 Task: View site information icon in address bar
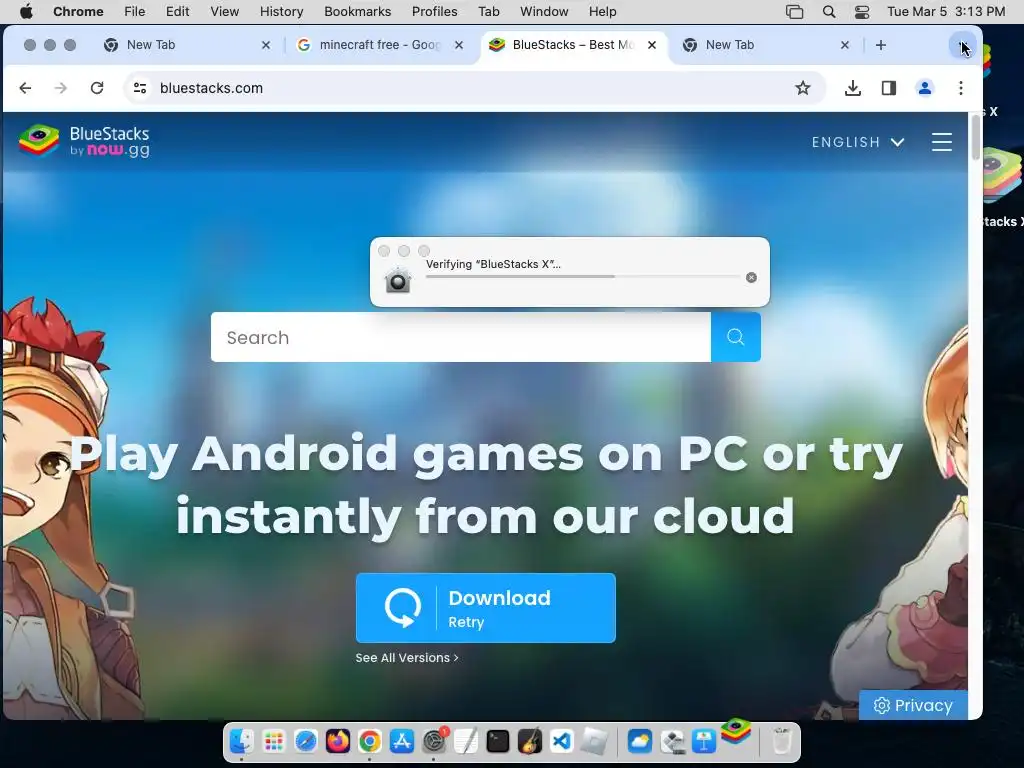click(x=140, y=88)
